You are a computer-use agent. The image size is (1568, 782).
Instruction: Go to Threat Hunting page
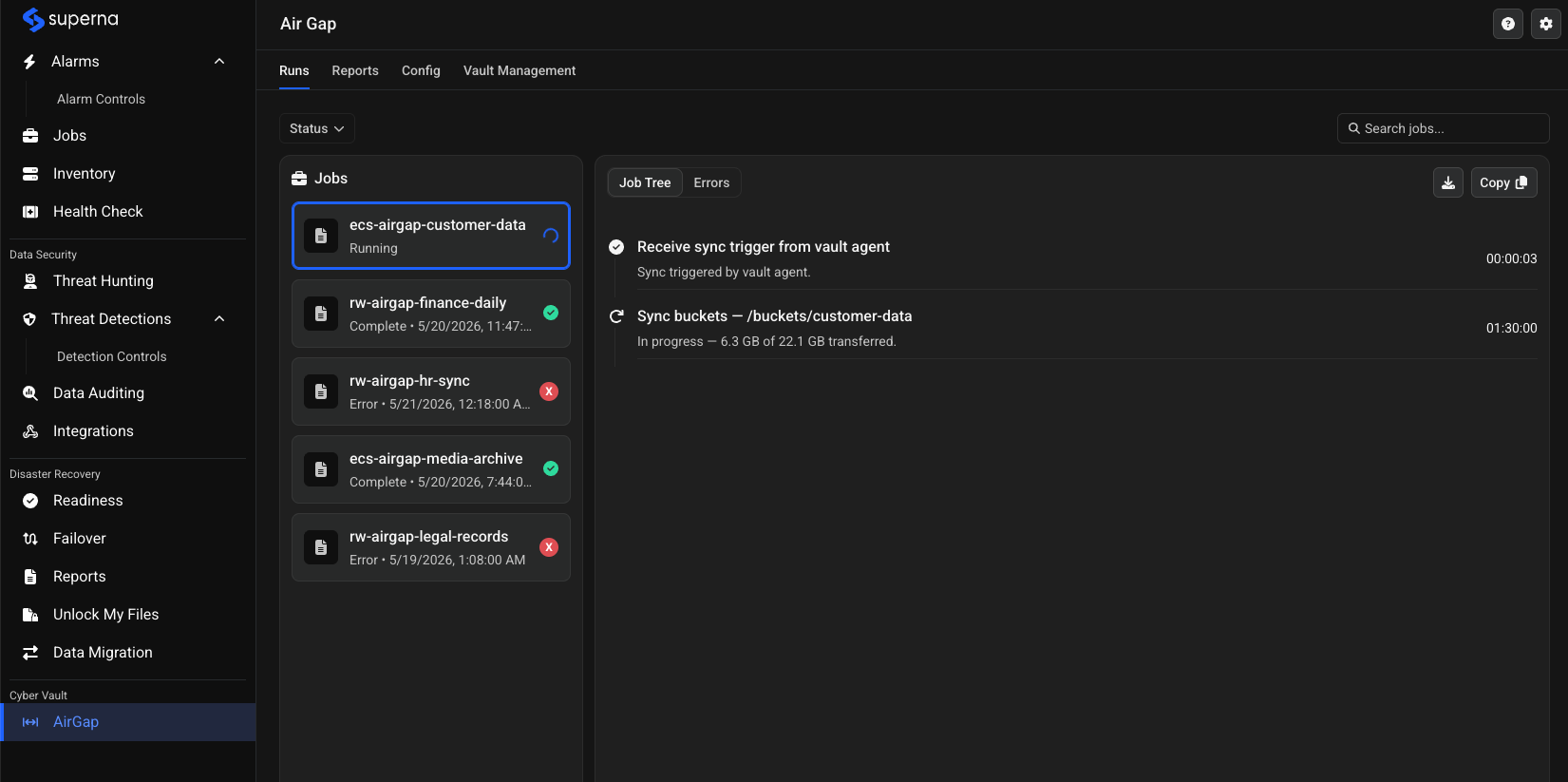[x=104, y=281]
